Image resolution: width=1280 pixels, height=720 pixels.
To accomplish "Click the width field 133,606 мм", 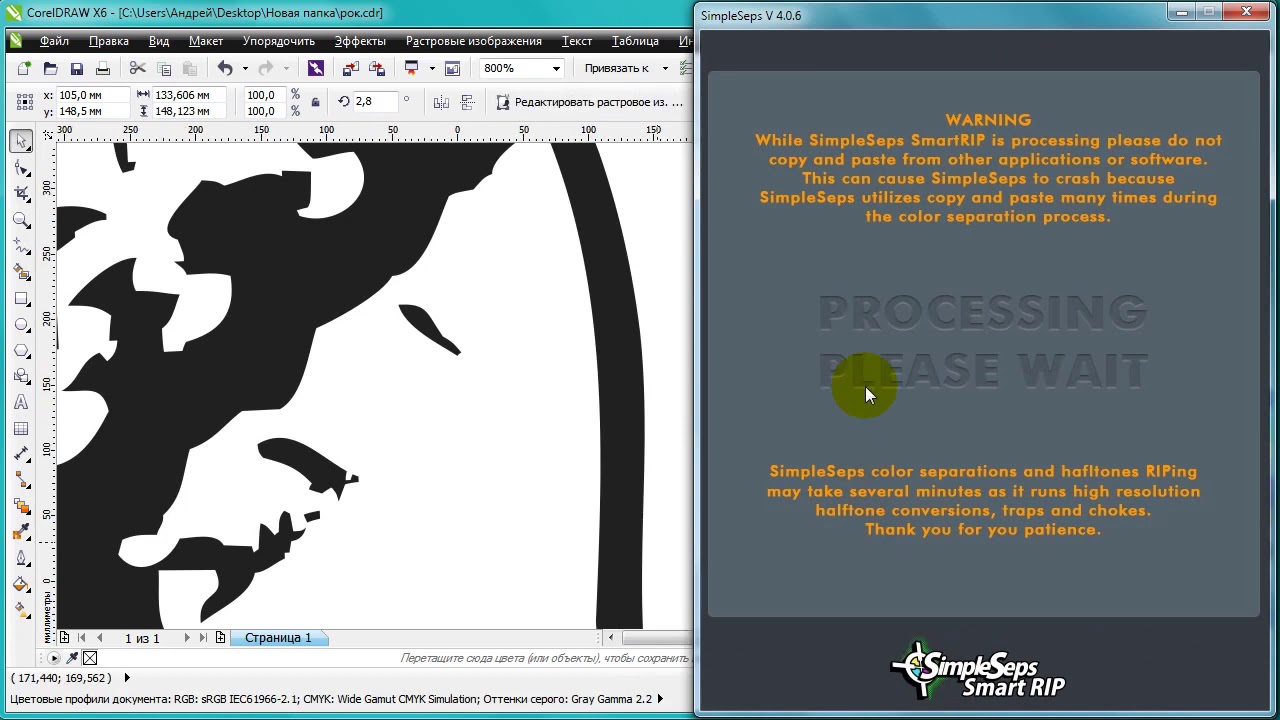I will pos(189,95).
